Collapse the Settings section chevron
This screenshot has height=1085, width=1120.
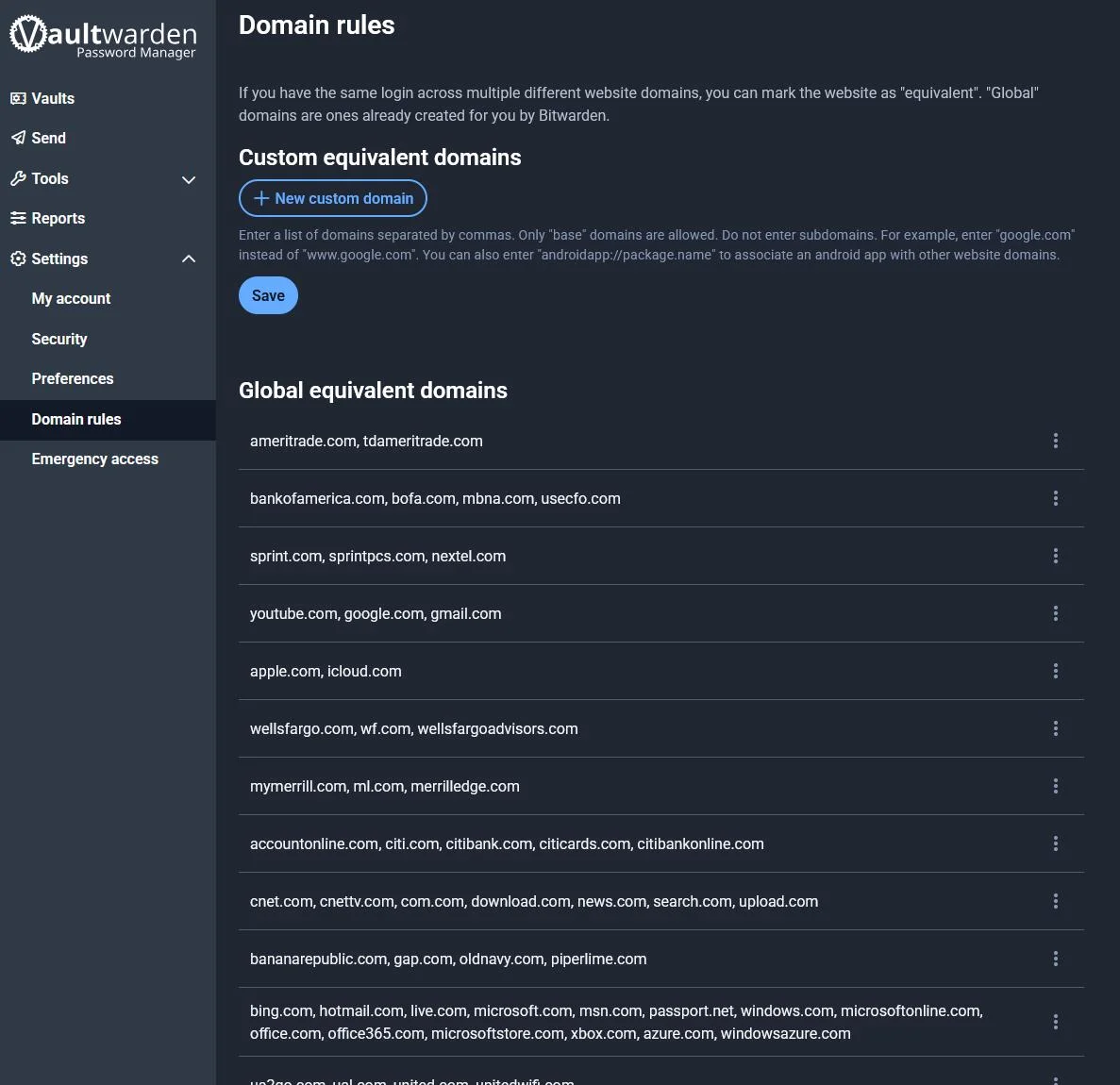point(189,259)
